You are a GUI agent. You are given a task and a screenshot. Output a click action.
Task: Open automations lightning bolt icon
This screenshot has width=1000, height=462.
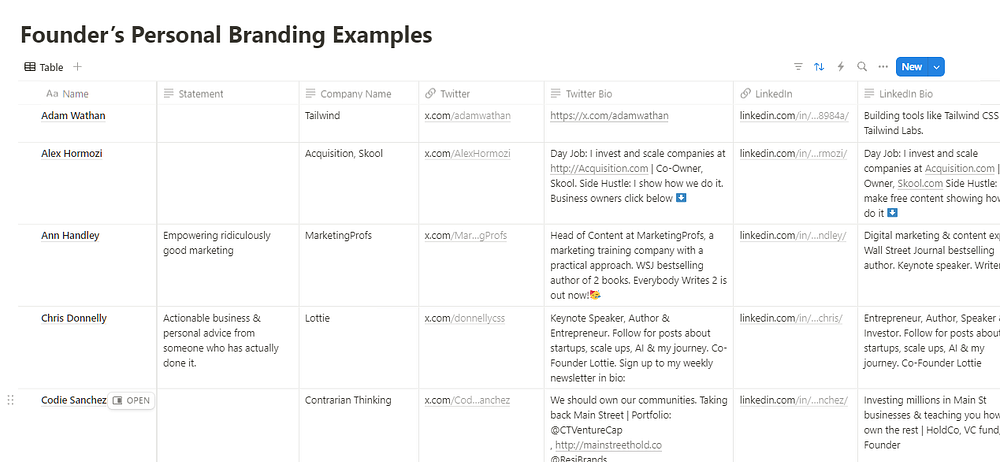tap(840, 67)
